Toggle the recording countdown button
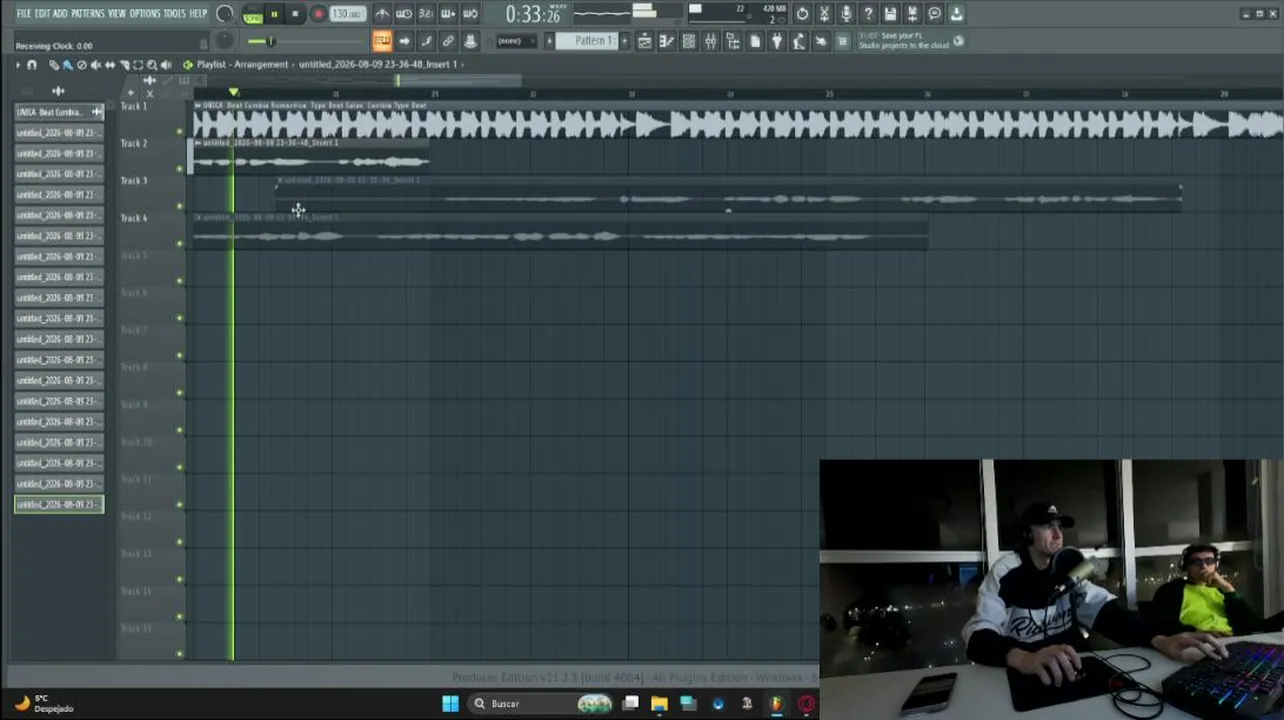The image size is (1284, 720). pyautogui.click(x=426, y=14)
